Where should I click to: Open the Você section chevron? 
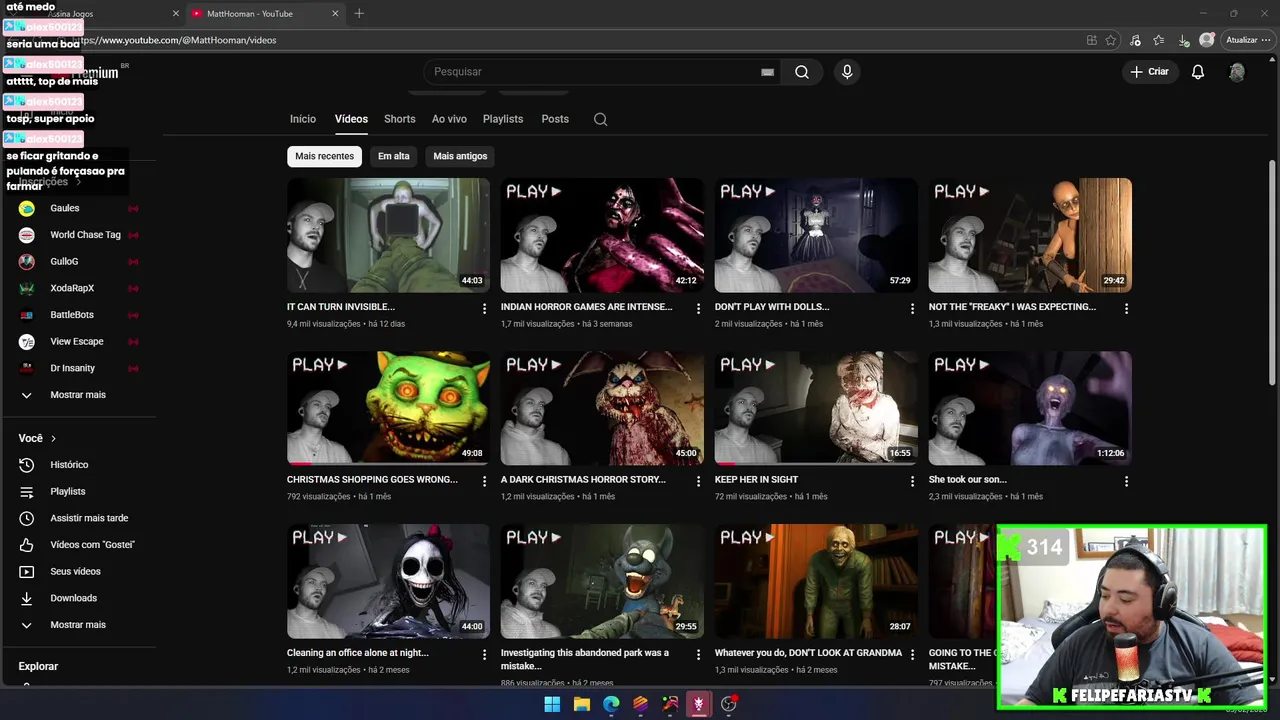[x=53, y=438]
